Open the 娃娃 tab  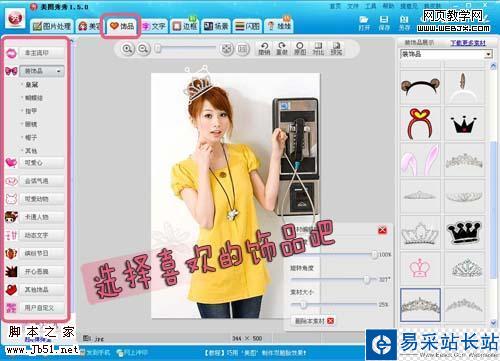[x=279, y=26]
